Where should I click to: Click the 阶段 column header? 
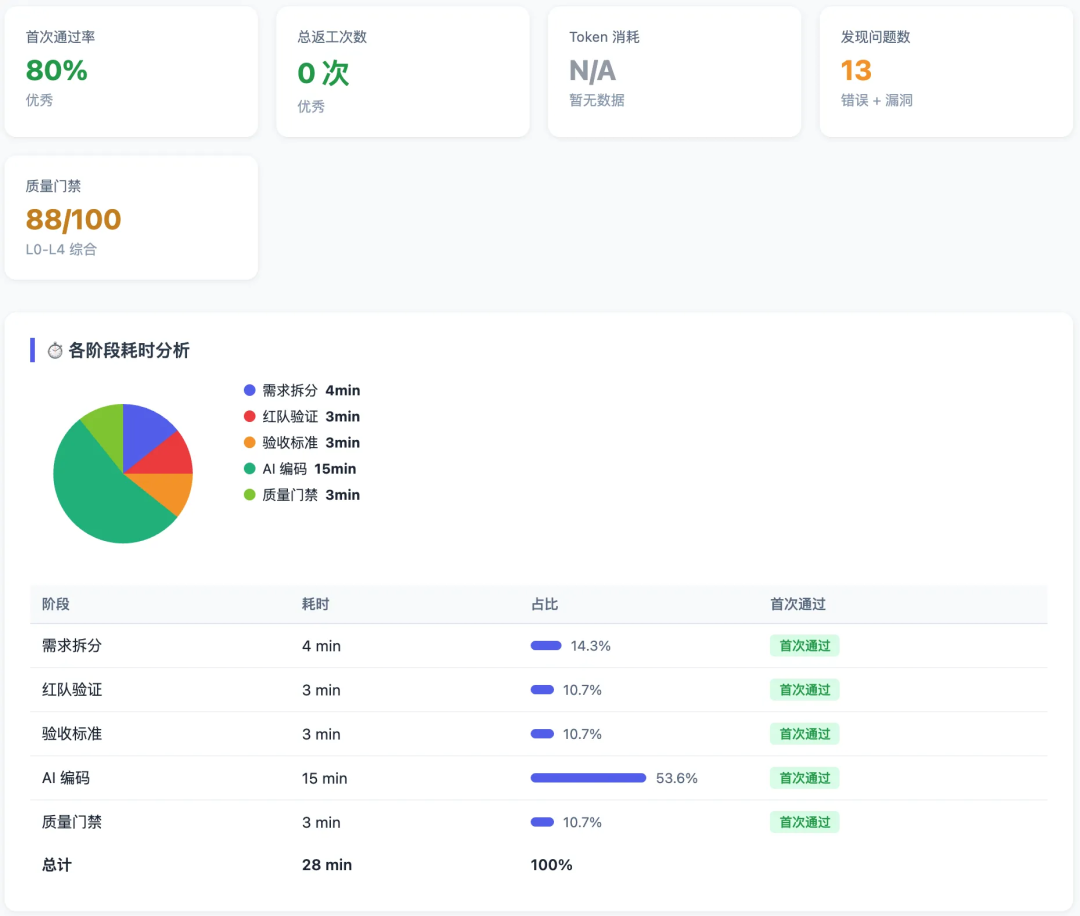click(56, 605)
